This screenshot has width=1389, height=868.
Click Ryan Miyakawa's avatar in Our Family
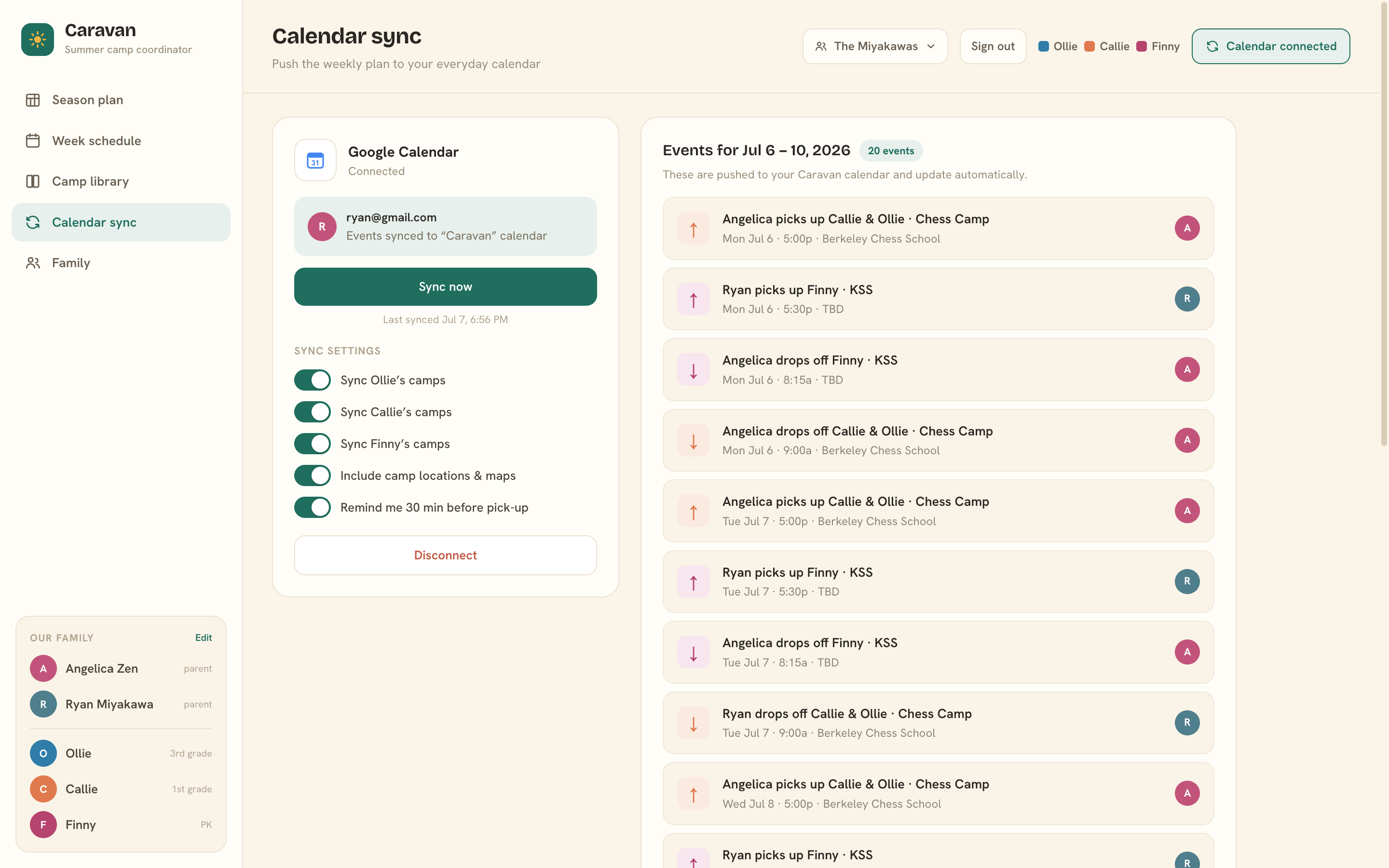tap(43, 704)
